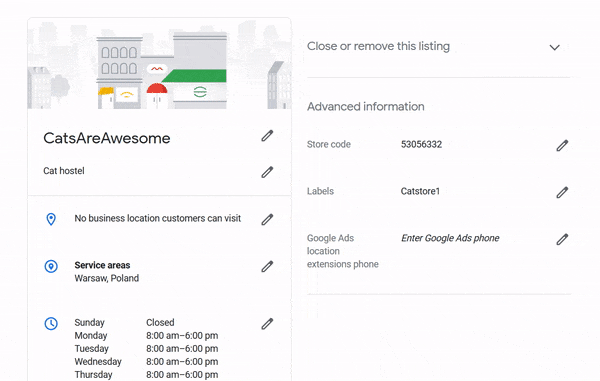Click the clock hours icon
Viewport: 600px width, 381px height.
tap(51, 324)
